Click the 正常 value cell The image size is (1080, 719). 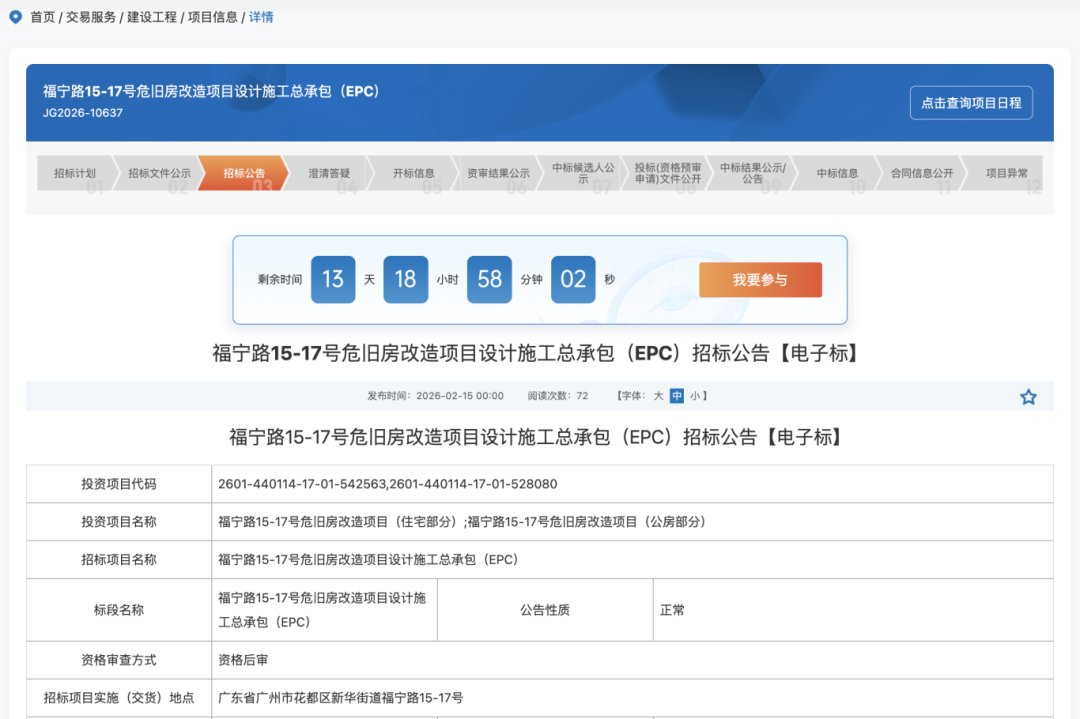[853, 610]
